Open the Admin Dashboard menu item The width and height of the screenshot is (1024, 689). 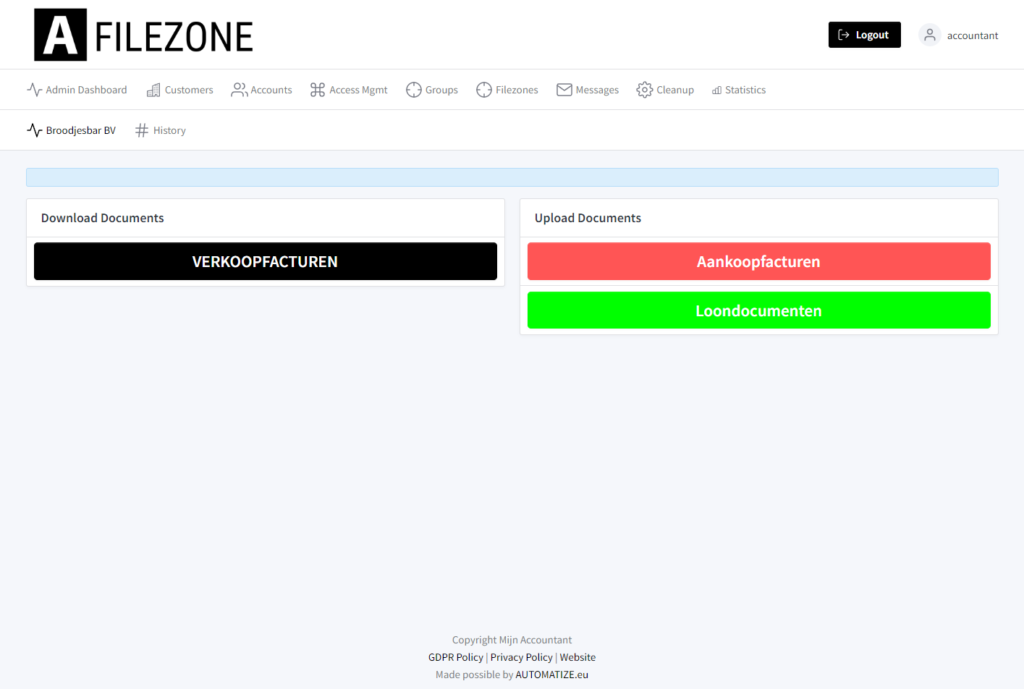pyautogui.click(x=77, y=89)
